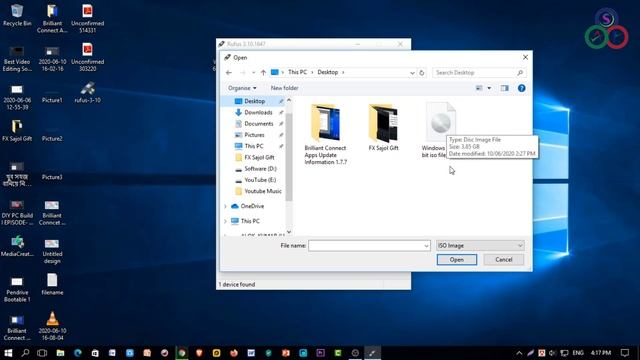640x360 pixels.
Task: Open Youtube Music folder in the navigation pane
Action: pos(262,191)
